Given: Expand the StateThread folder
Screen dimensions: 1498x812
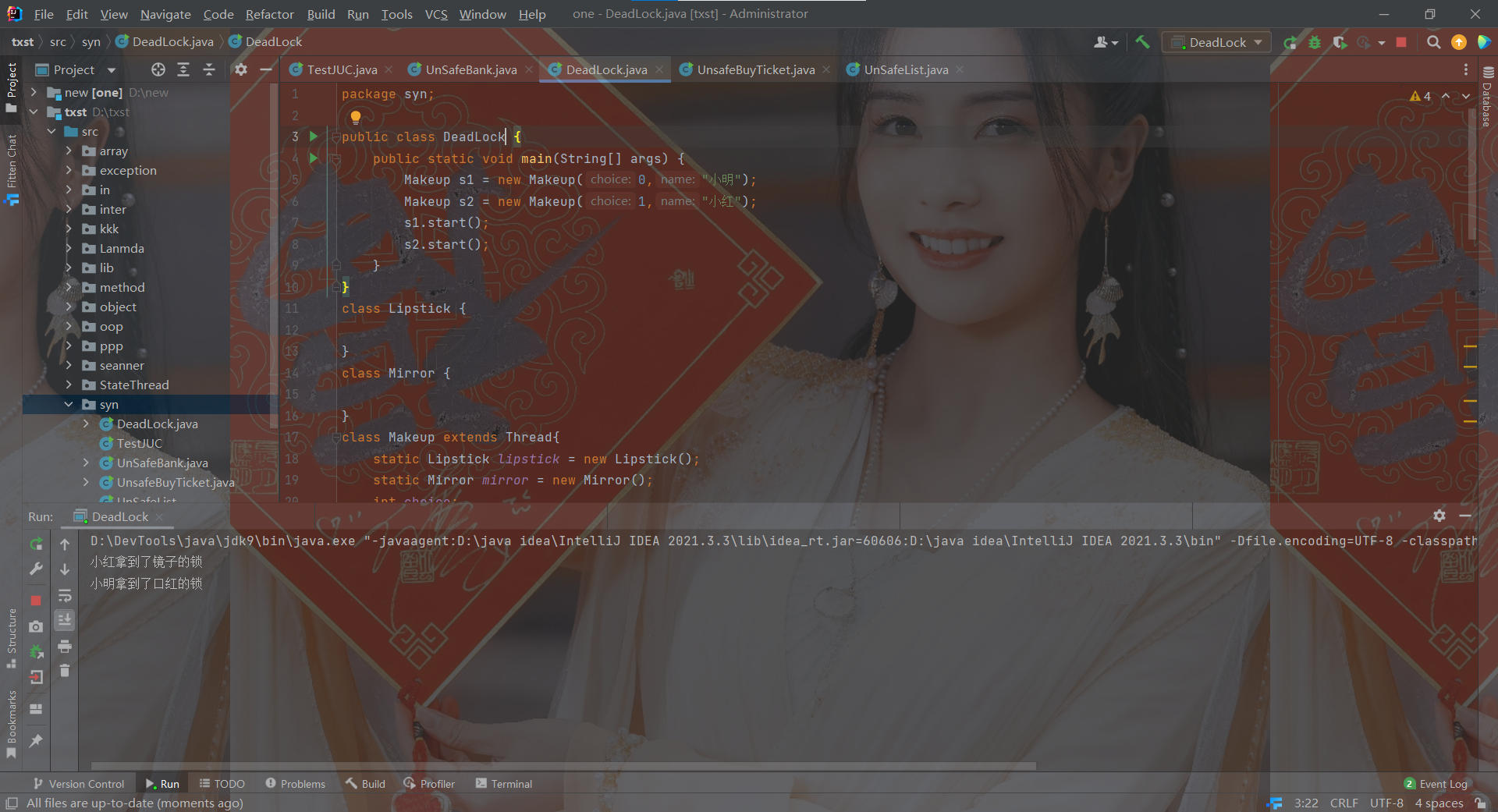Looking at the screenshot, I should (69, 385).
